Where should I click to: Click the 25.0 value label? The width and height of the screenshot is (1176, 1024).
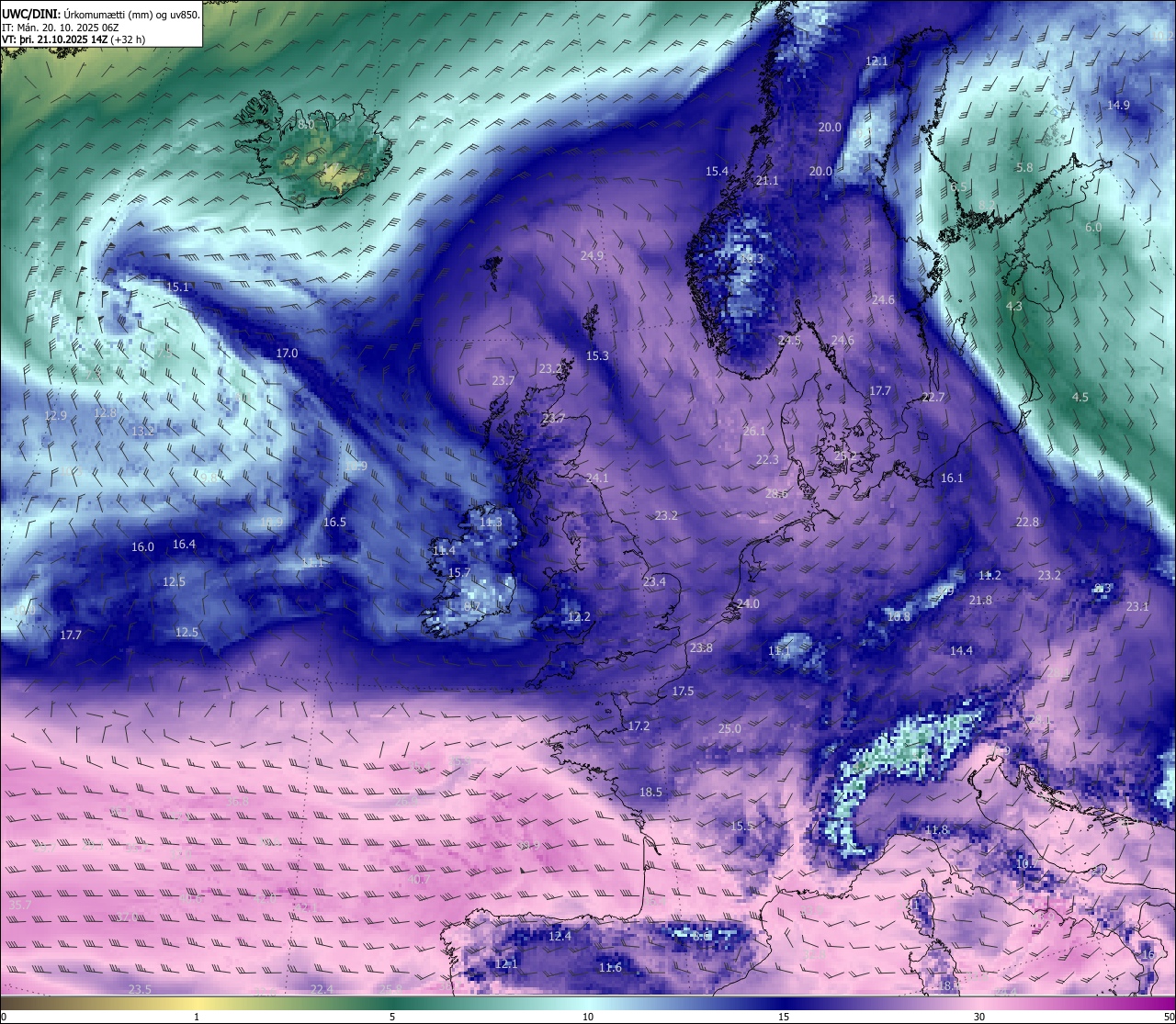tap(729, 729)
